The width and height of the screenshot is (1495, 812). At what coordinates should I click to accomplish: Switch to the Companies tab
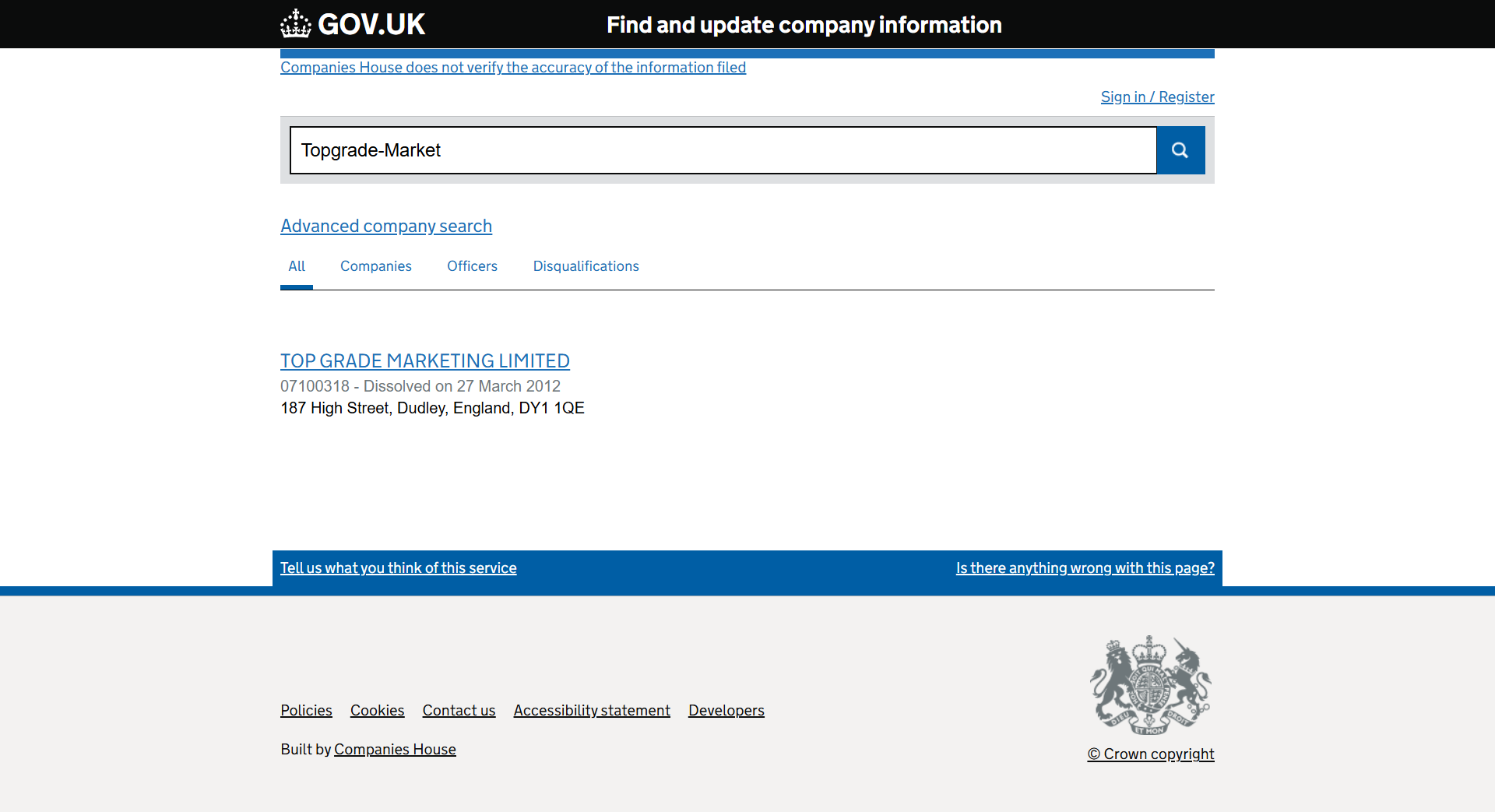pos(376,266)
